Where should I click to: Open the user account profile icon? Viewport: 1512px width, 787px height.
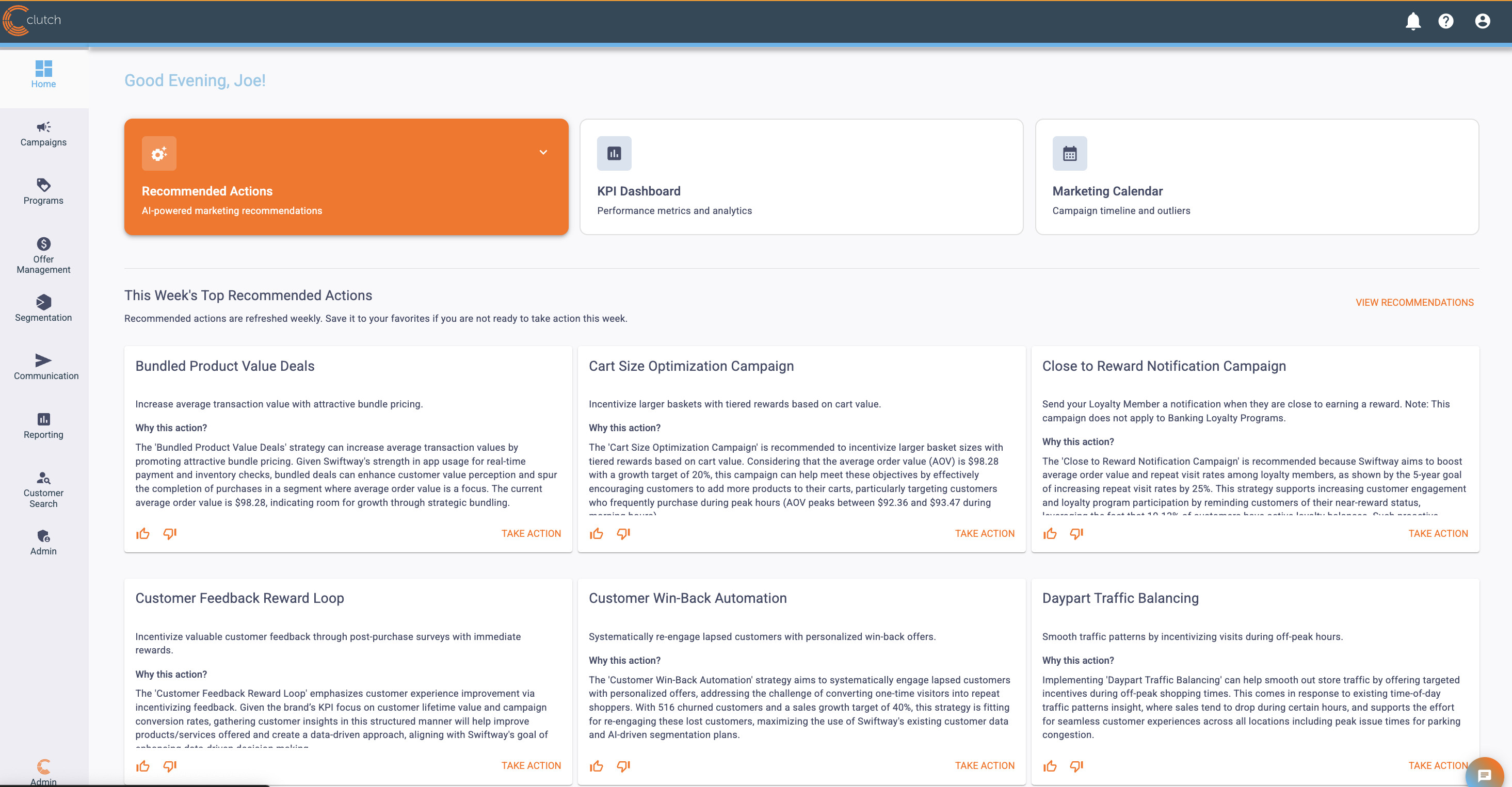point(1482,21)
